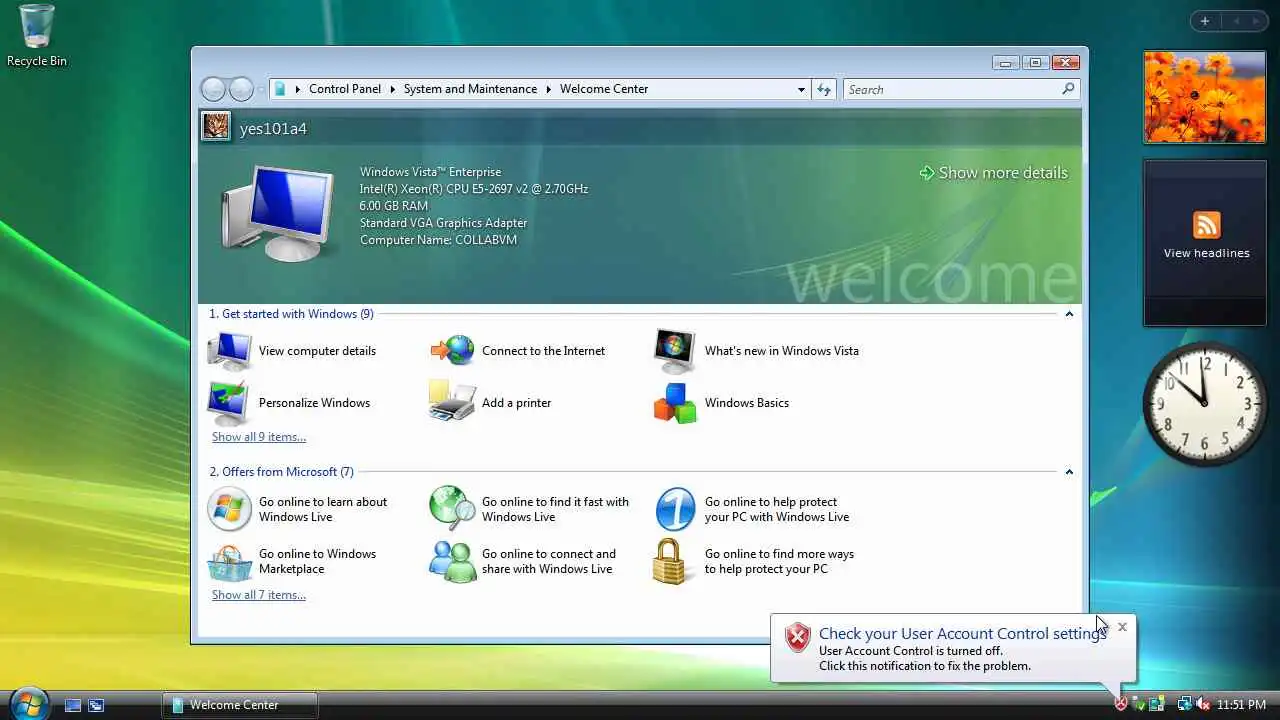
Task: Click the Welcome Center taskbar button
Action: 239,705
